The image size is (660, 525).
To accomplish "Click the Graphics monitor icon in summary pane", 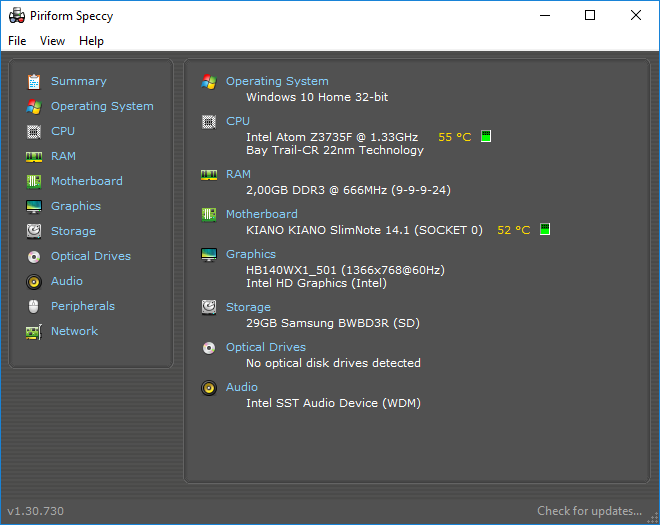I will pyautogui.click(x=209, y=255).
